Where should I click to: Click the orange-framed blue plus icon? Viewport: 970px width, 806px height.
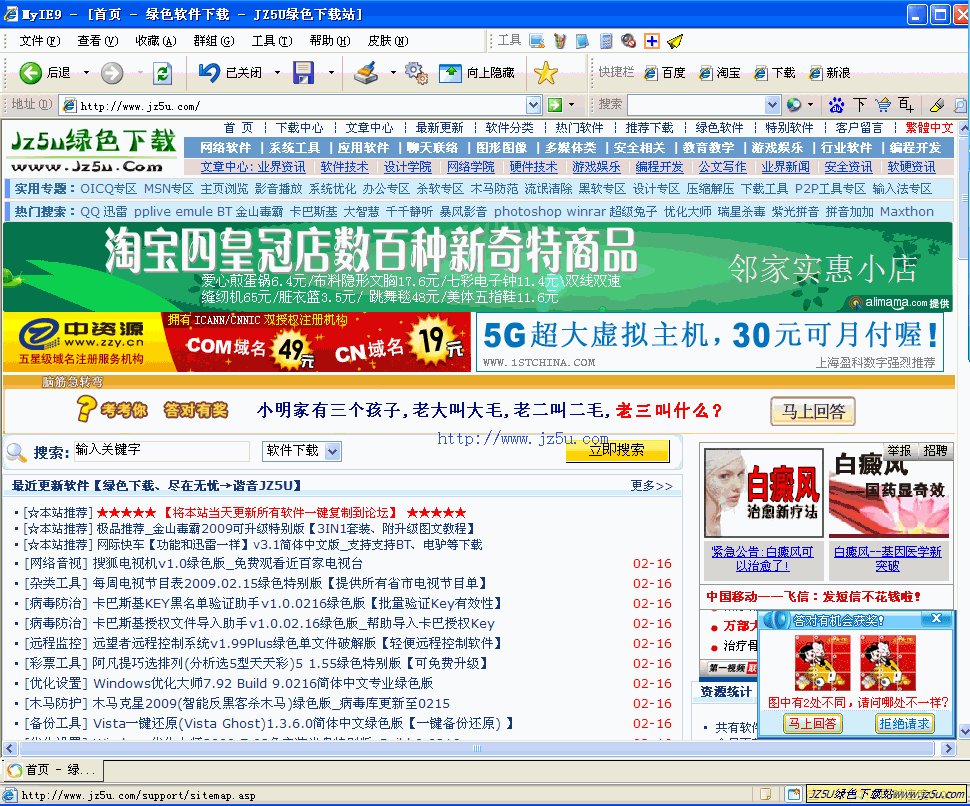point(652,41)
